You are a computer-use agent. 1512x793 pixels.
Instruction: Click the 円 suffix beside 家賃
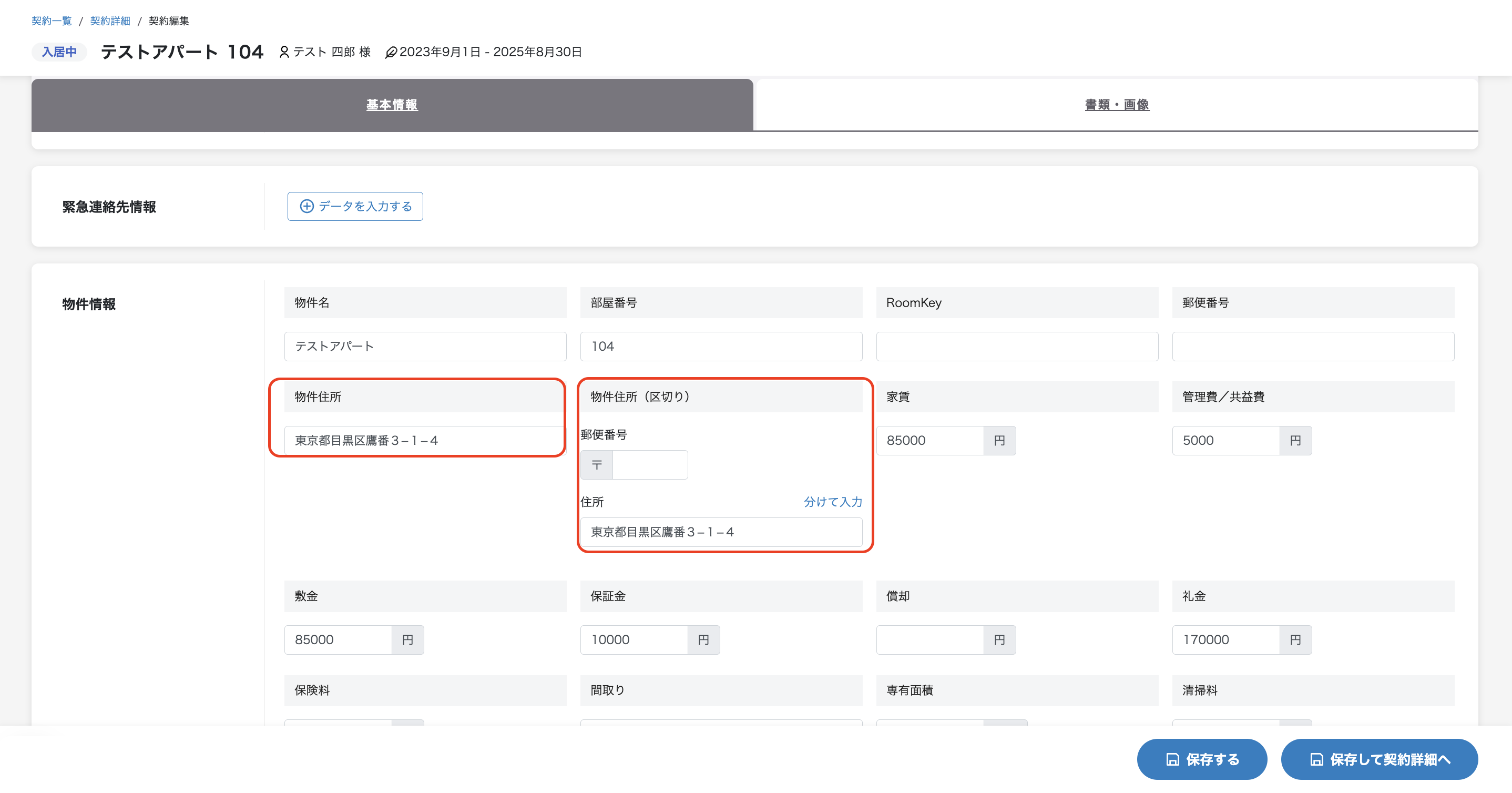pyautogui.click(x=999, y=440)
